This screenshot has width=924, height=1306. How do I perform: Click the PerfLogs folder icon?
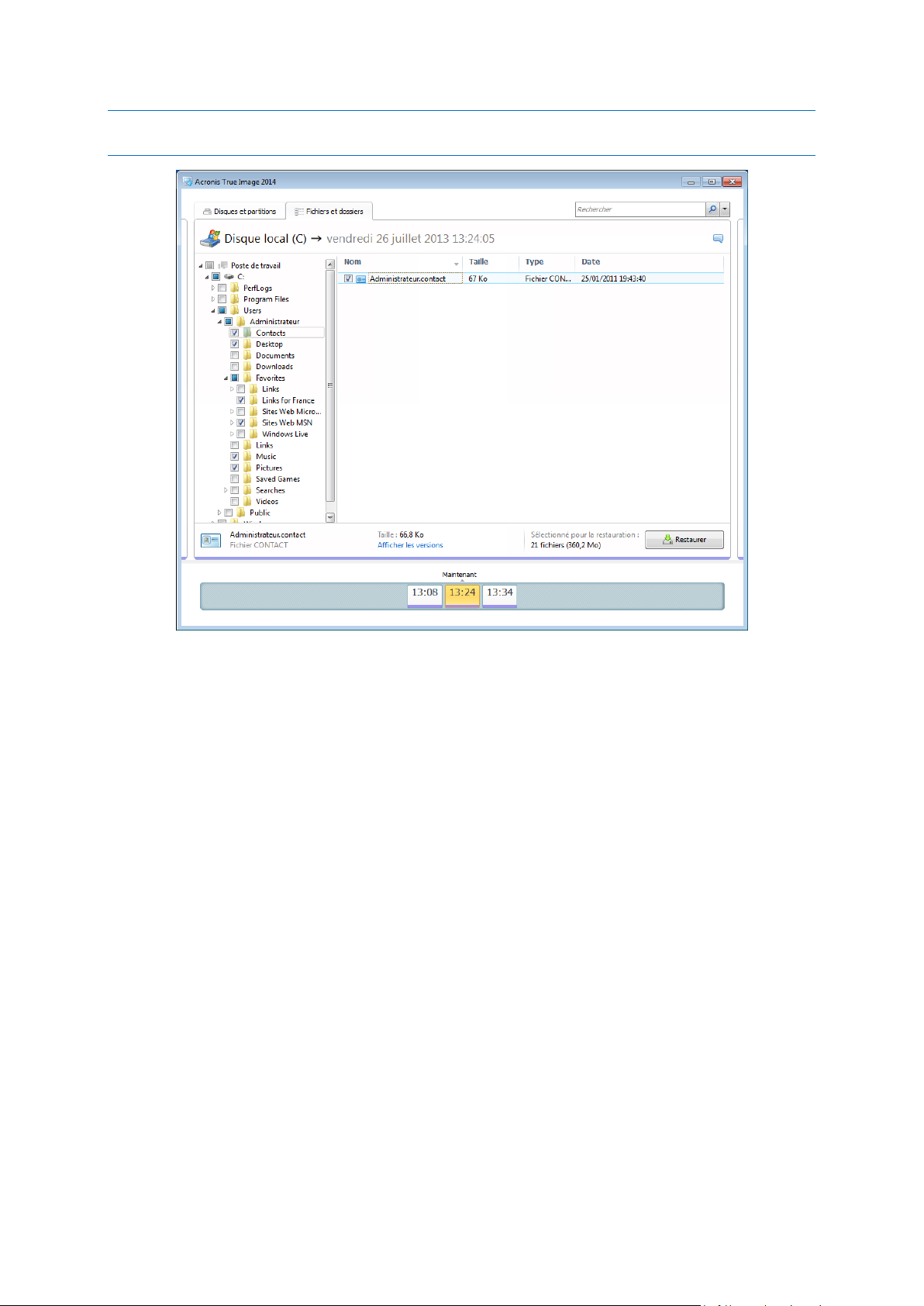[x=235, y=288]
